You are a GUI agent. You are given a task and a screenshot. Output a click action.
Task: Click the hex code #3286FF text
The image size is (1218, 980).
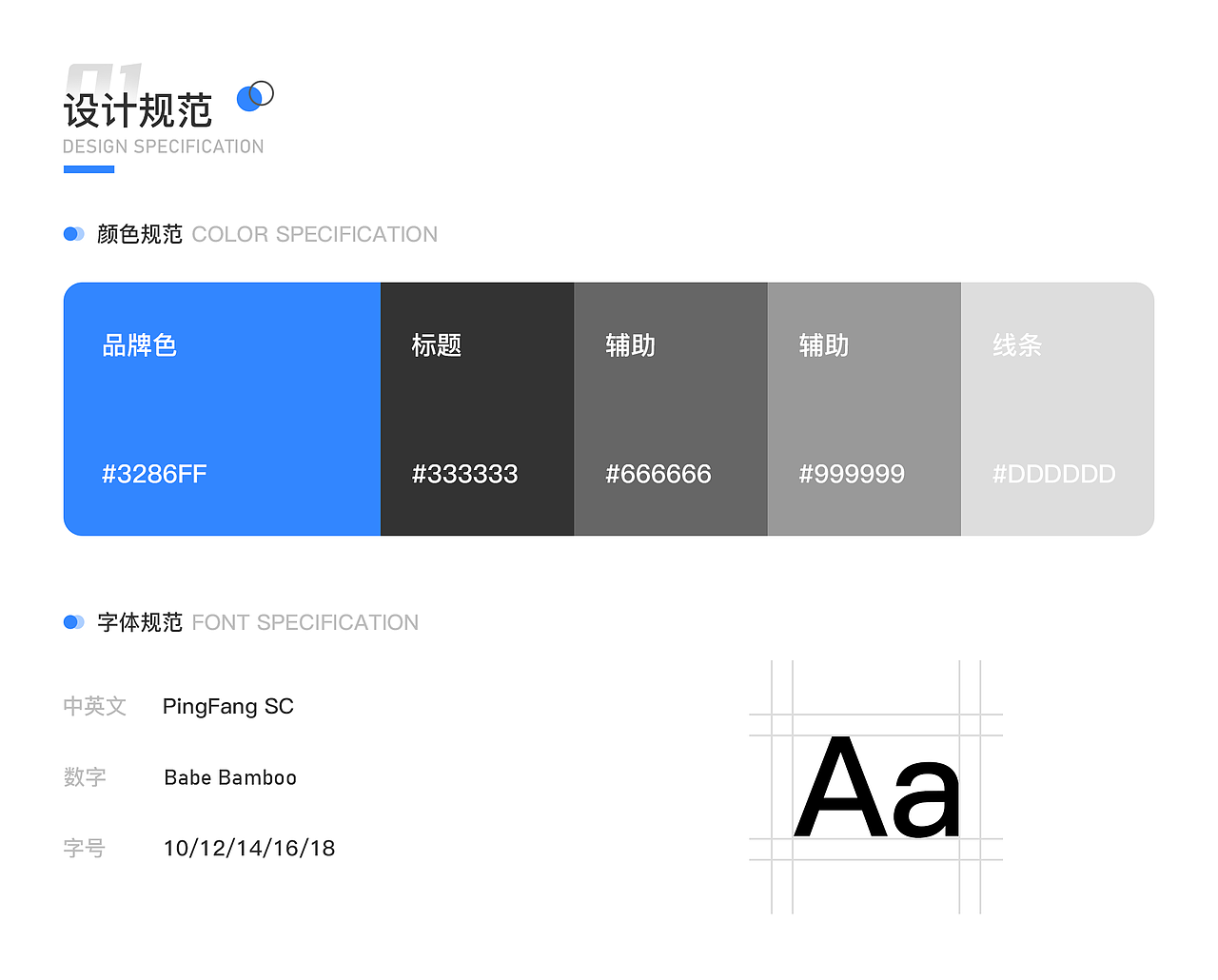click(154, 473)
